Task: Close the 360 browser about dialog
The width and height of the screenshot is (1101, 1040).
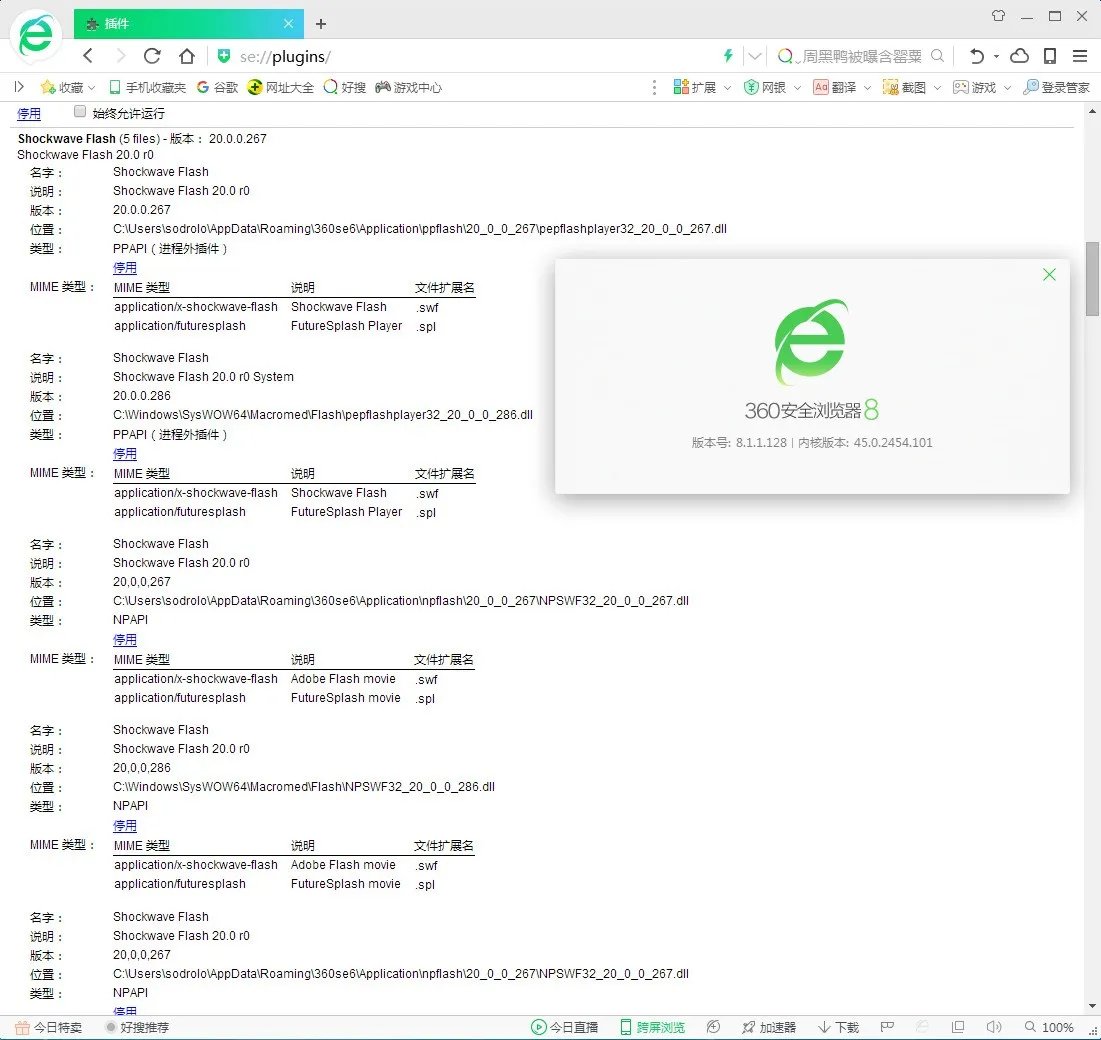Action: [x=1049, y=274]
